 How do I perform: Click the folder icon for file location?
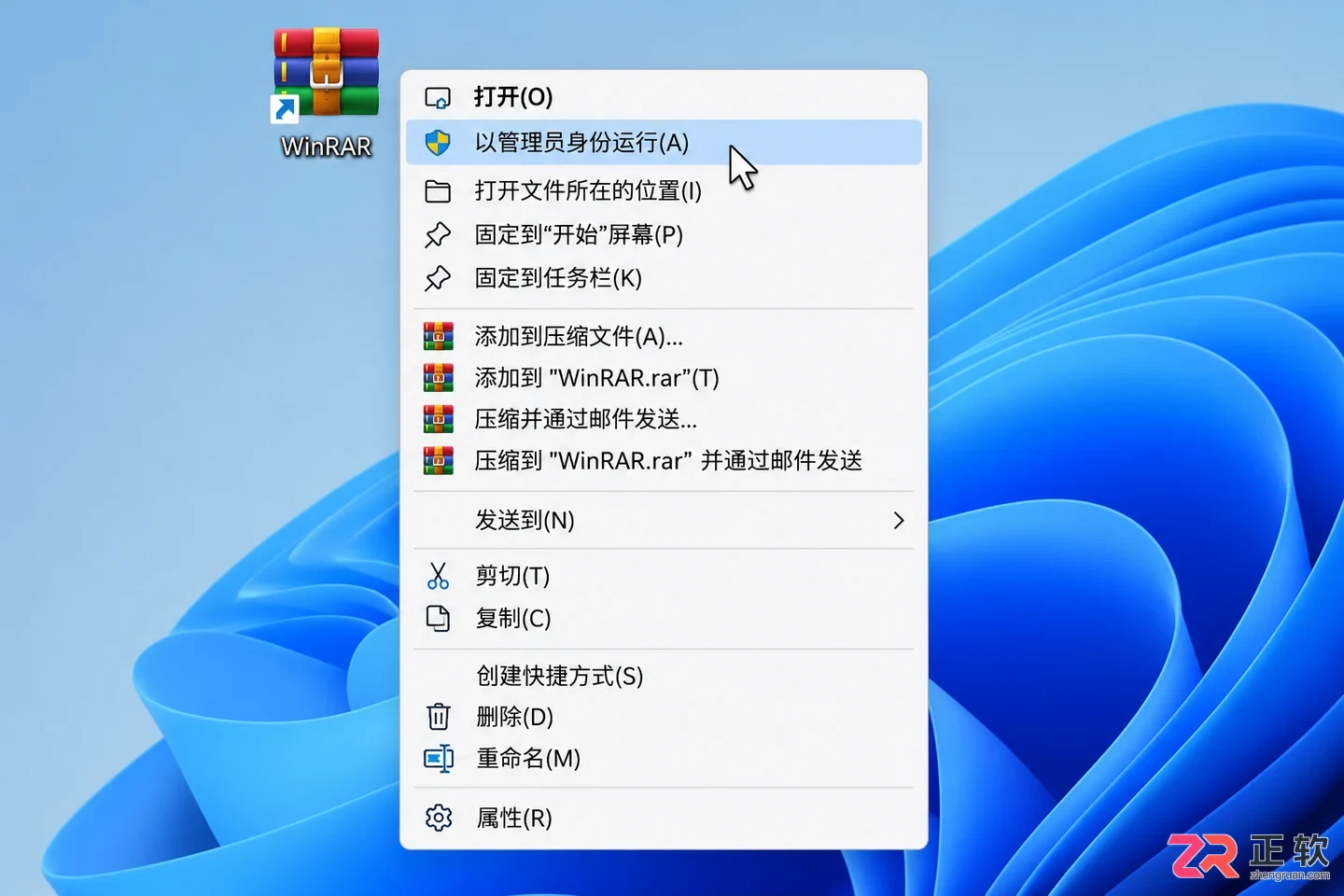[x=438, y=191]
